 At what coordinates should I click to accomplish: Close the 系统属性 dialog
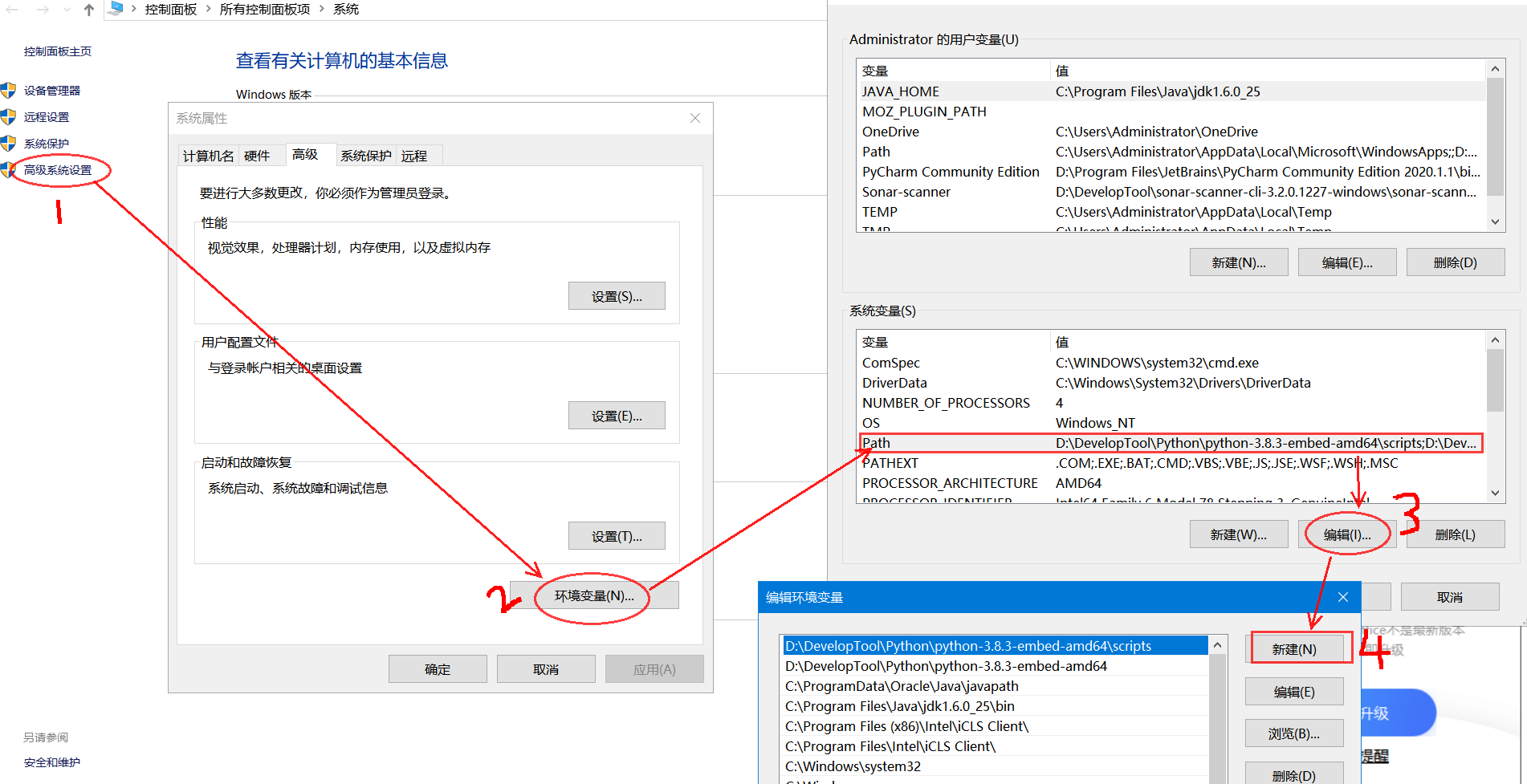695,118
